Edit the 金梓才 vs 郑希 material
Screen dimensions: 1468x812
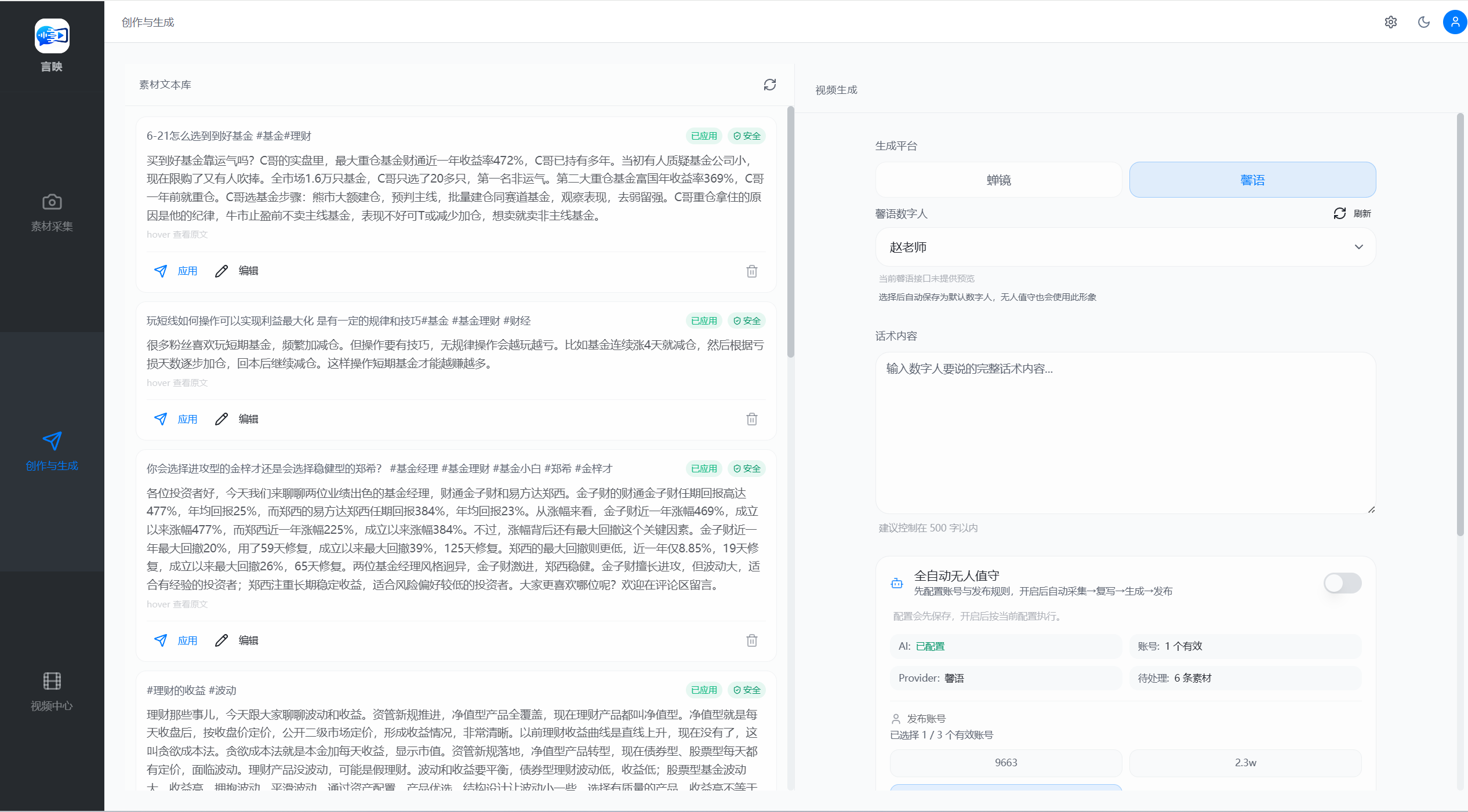point(237,640)
